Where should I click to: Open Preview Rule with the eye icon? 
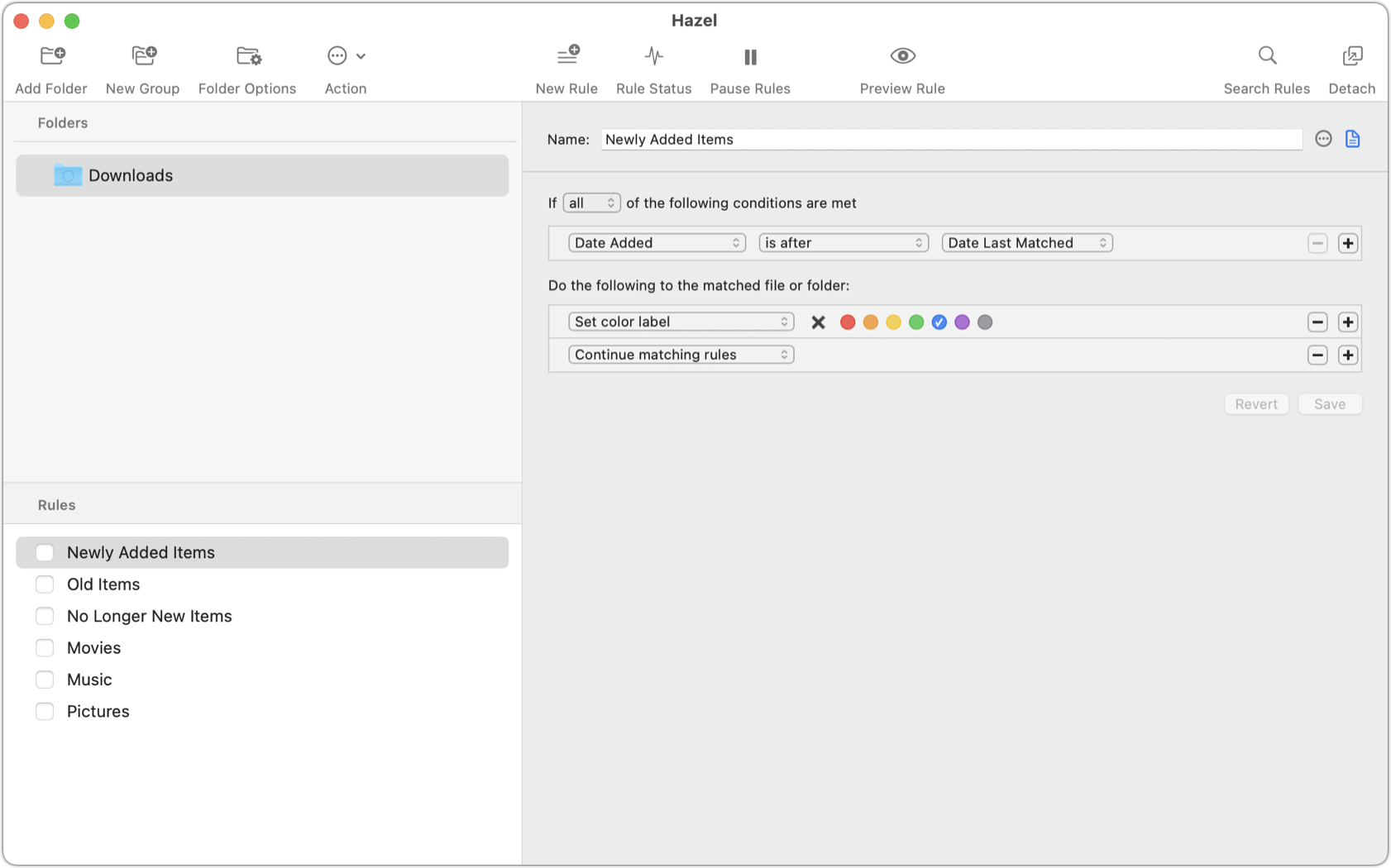pos(902,56)
